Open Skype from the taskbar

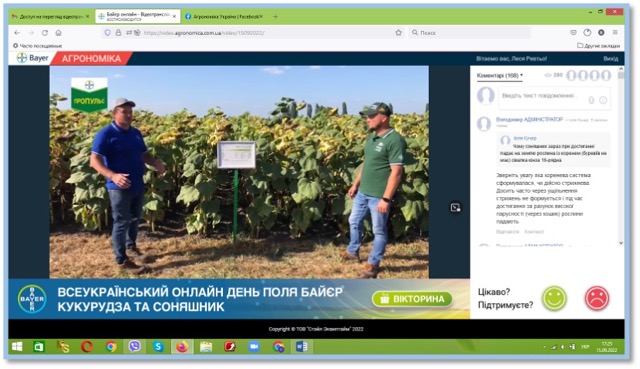(158, 347)
